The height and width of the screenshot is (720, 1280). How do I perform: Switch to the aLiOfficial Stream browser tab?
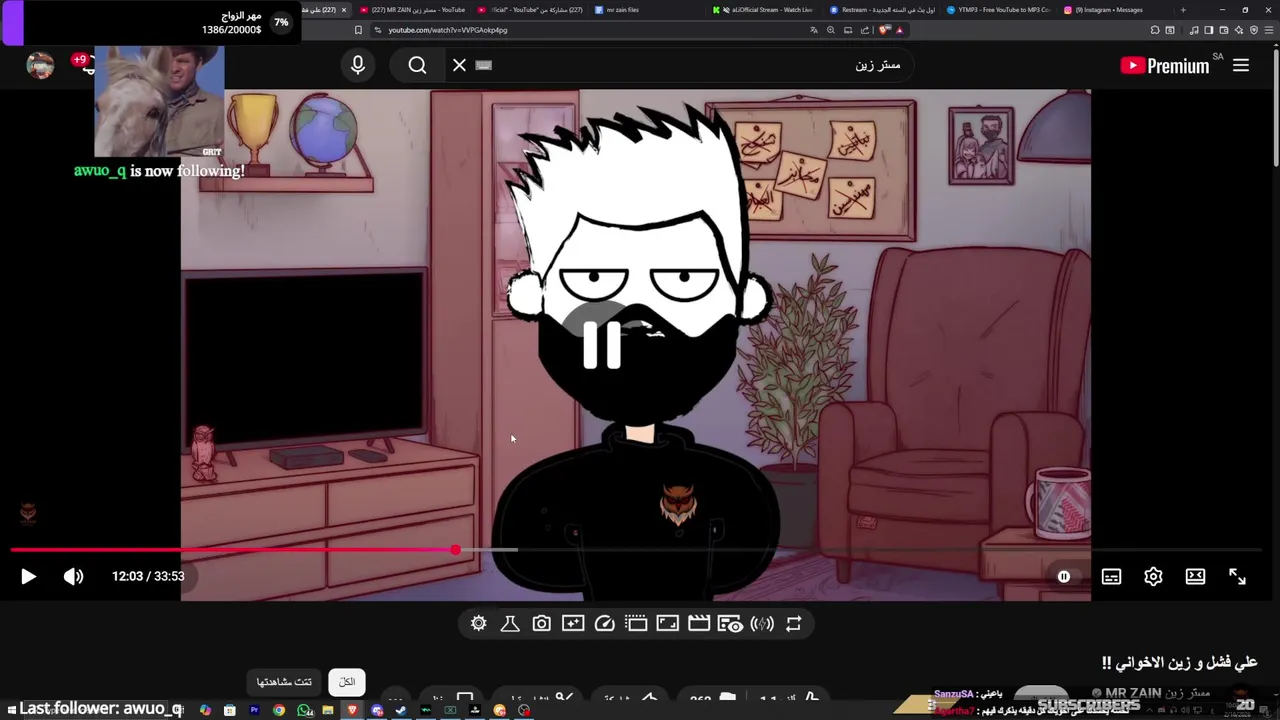coord(765,10)
